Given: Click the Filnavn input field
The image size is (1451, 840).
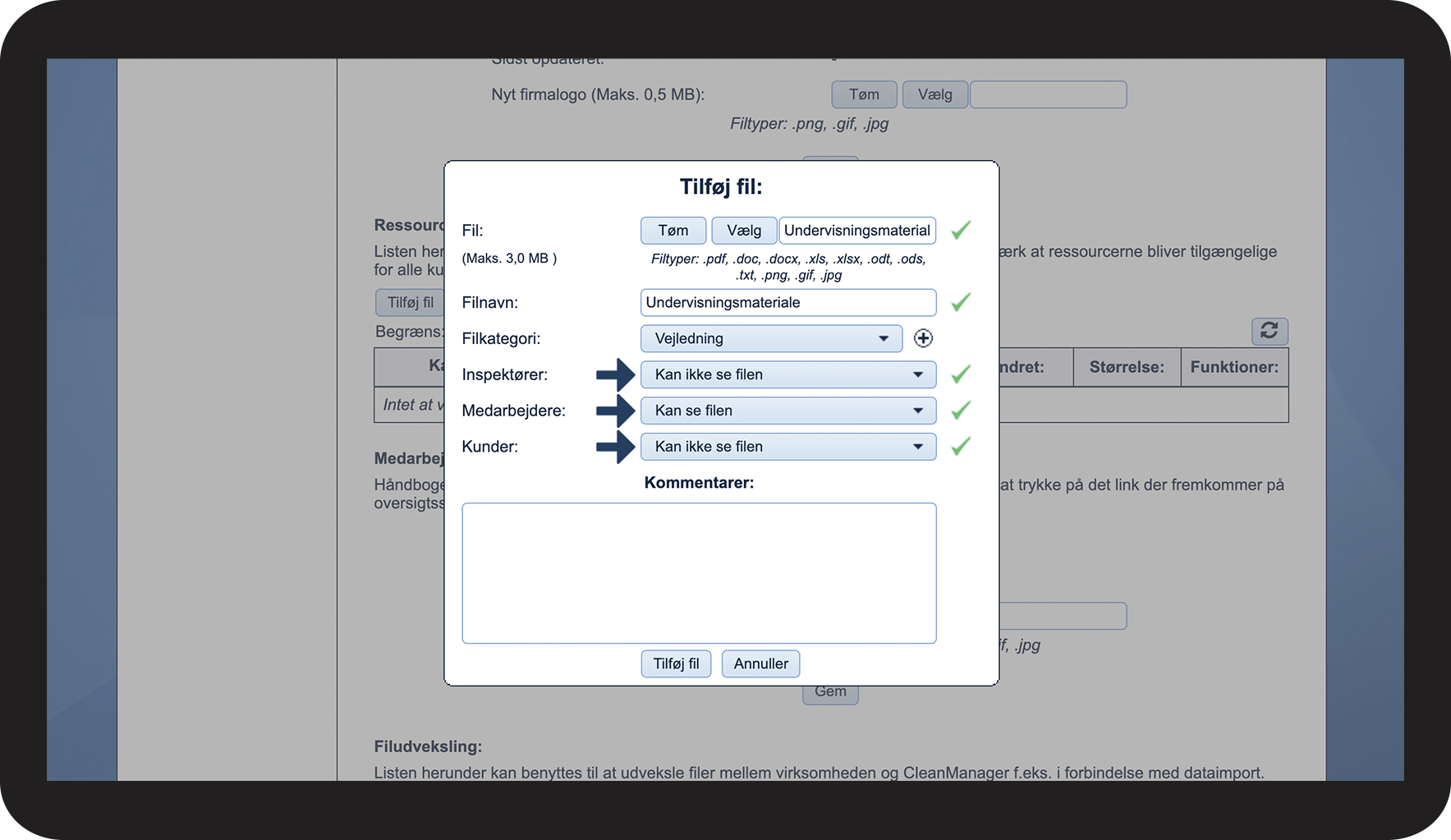Looking at the screenshot, I should pos(788,302).
